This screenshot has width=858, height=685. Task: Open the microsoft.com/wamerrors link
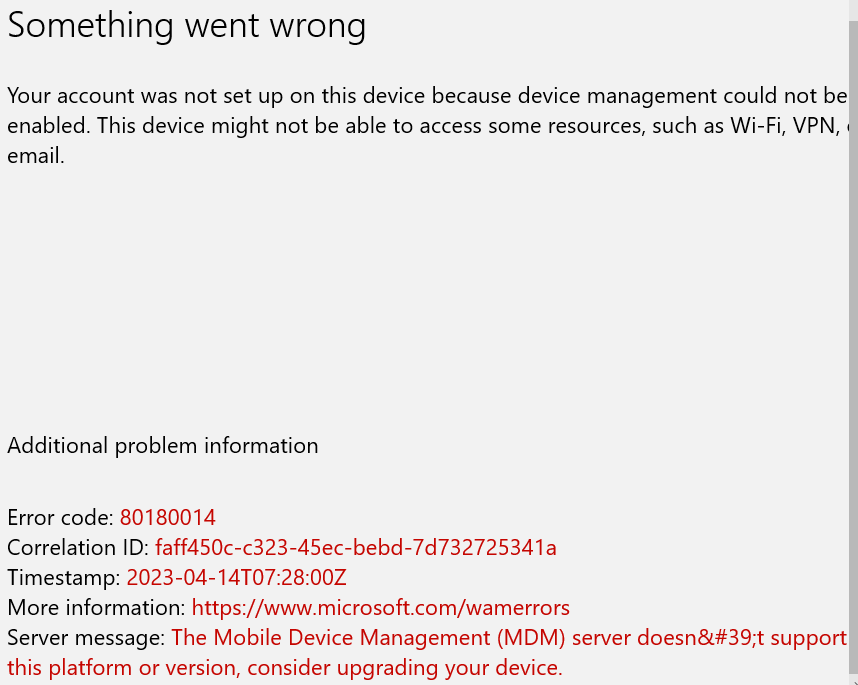click(x=380, y=608)
